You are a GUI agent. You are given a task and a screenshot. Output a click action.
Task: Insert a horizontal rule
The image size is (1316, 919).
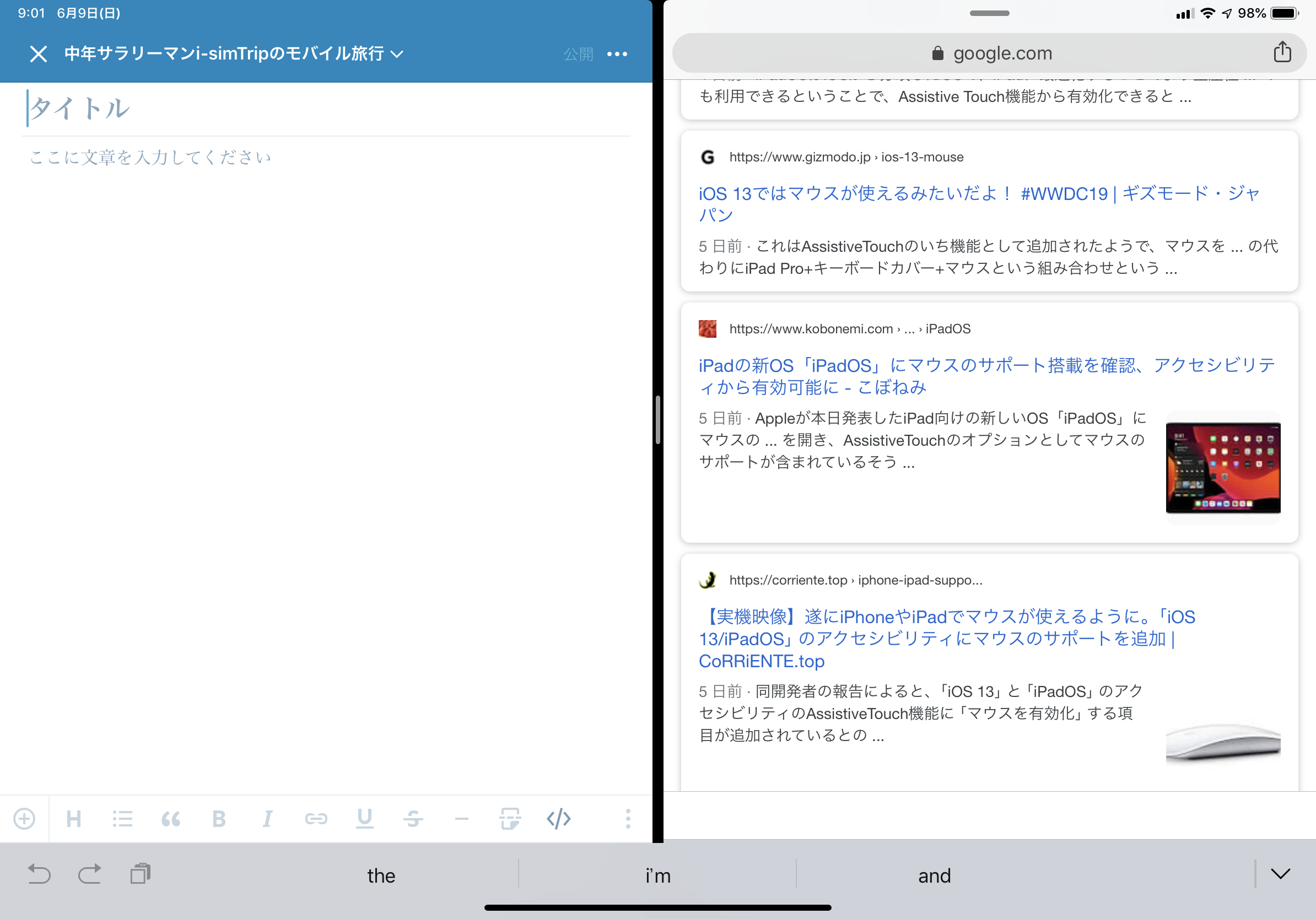[x=461, y=819]
